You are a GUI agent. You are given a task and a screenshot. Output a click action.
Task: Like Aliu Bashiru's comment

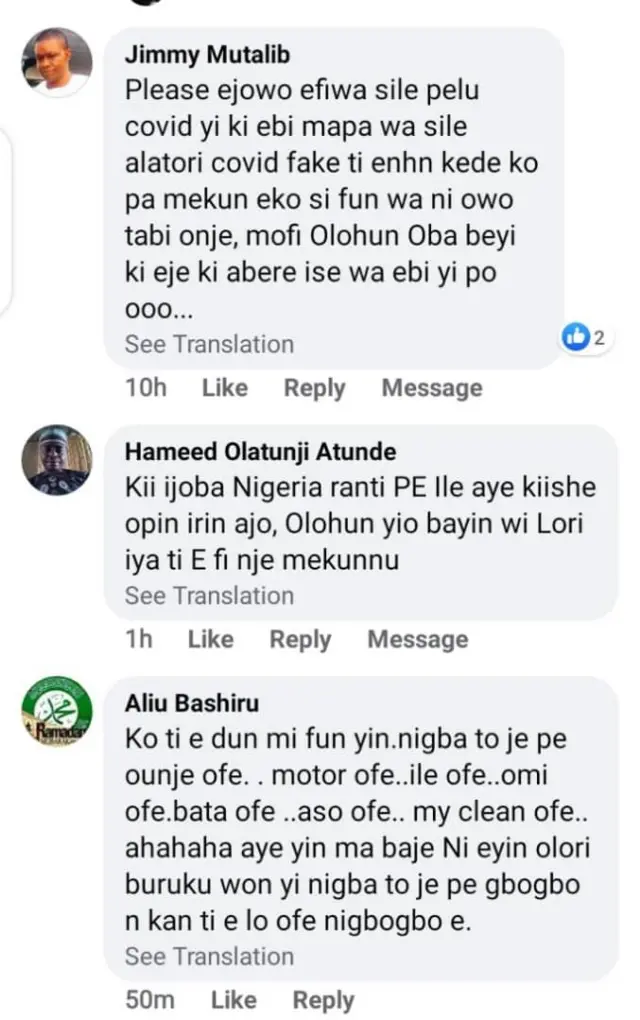[x=233, y=999]
